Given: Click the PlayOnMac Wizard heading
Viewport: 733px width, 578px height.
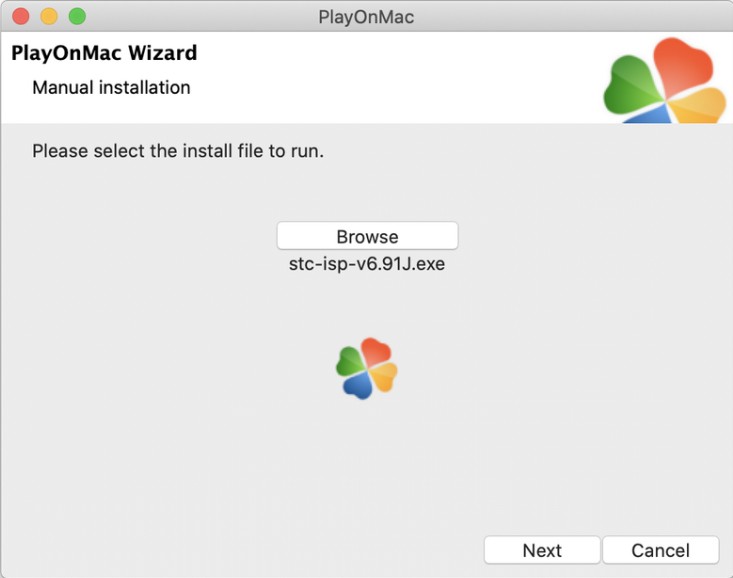Looking at the screenshot, I should (x=104, y=53).
